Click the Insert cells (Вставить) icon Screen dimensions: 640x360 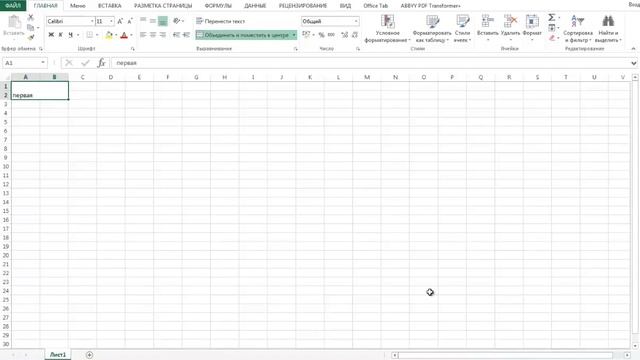488,21
